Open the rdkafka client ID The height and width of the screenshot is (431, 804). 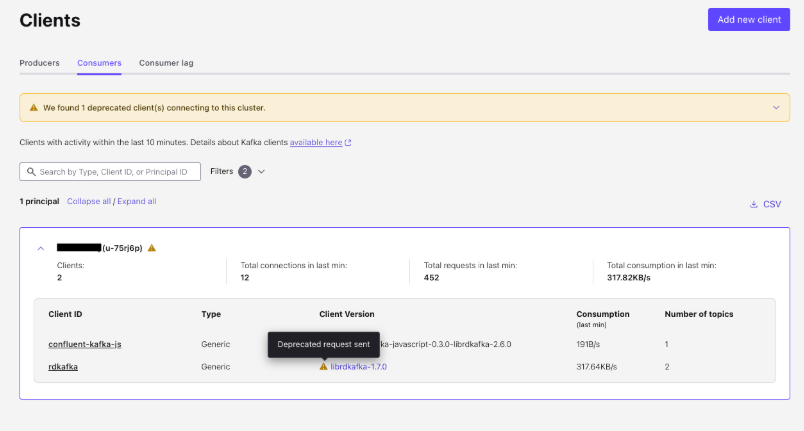(x=63, y=367)
